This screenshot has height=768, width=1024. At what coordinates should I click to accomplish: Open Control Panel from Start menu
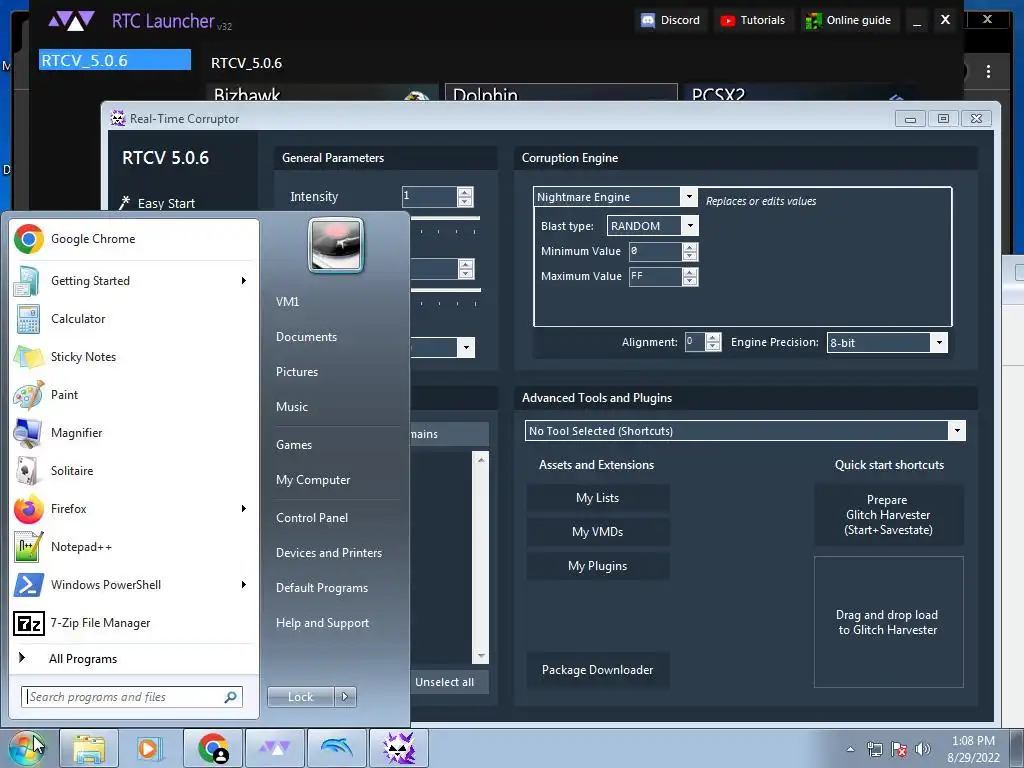[312, 518]
